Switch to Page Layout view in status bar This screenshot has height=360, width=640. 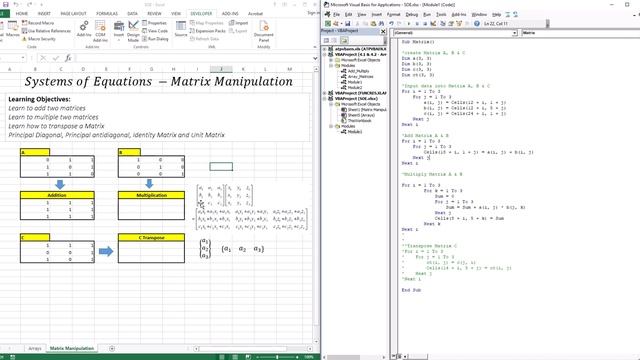pyautogui.click(x=235, y=357)
